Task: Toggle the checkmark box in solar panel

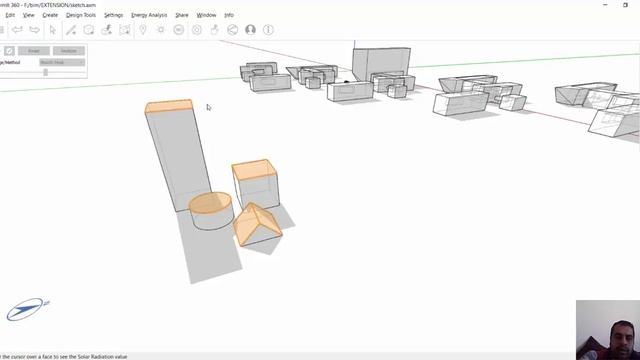Action: click(x=9, y=51)
